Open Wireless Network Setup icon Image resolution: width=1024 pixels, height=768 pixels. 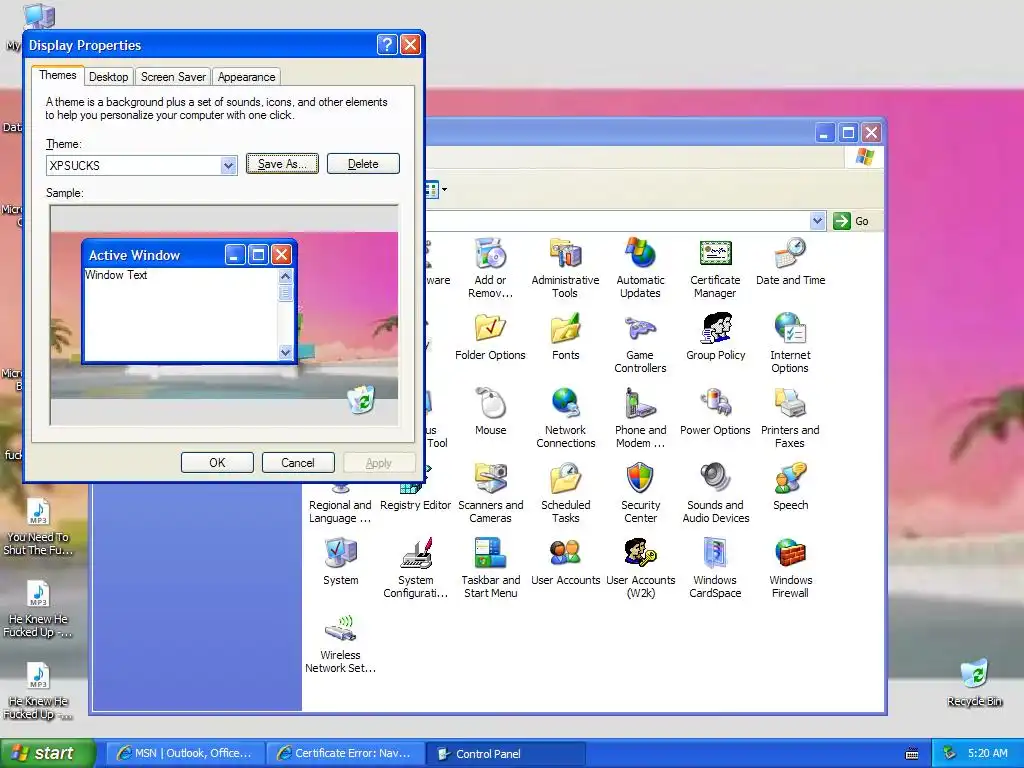340,644
